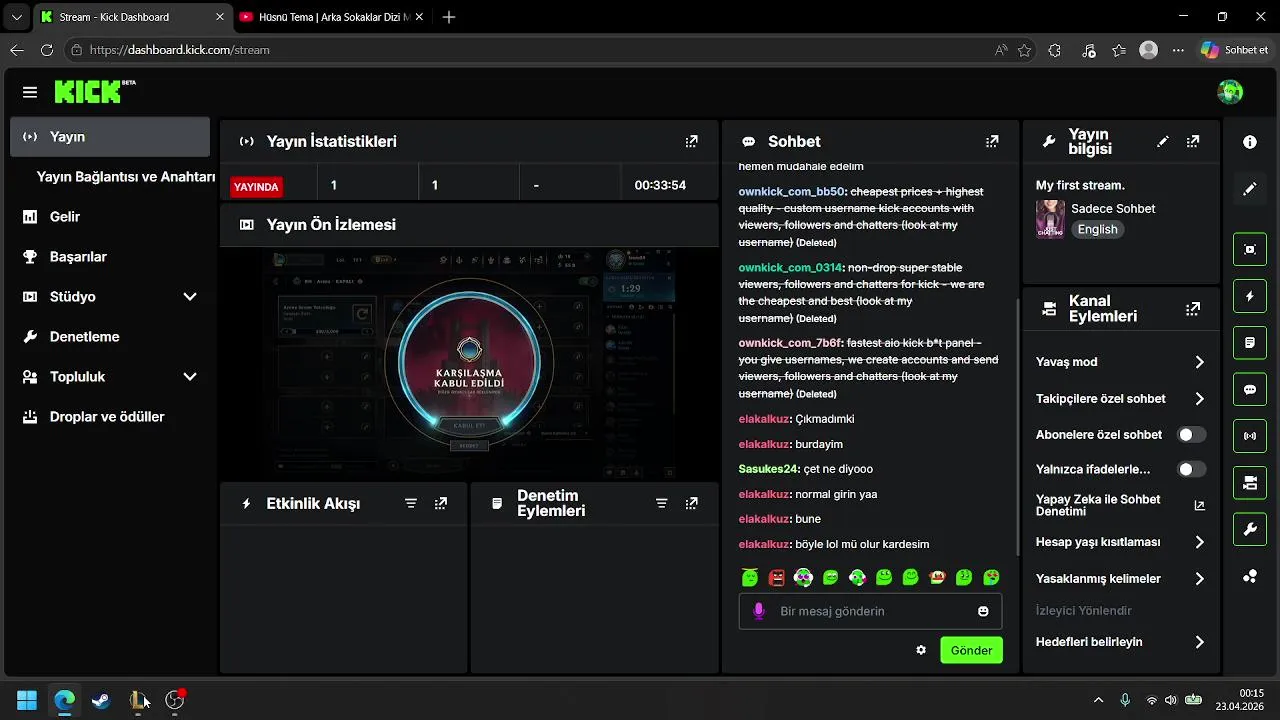Screen dimensions: 1280x720
Task: Open the browser tab list dropdown
Action: click(x=16, y=17)
